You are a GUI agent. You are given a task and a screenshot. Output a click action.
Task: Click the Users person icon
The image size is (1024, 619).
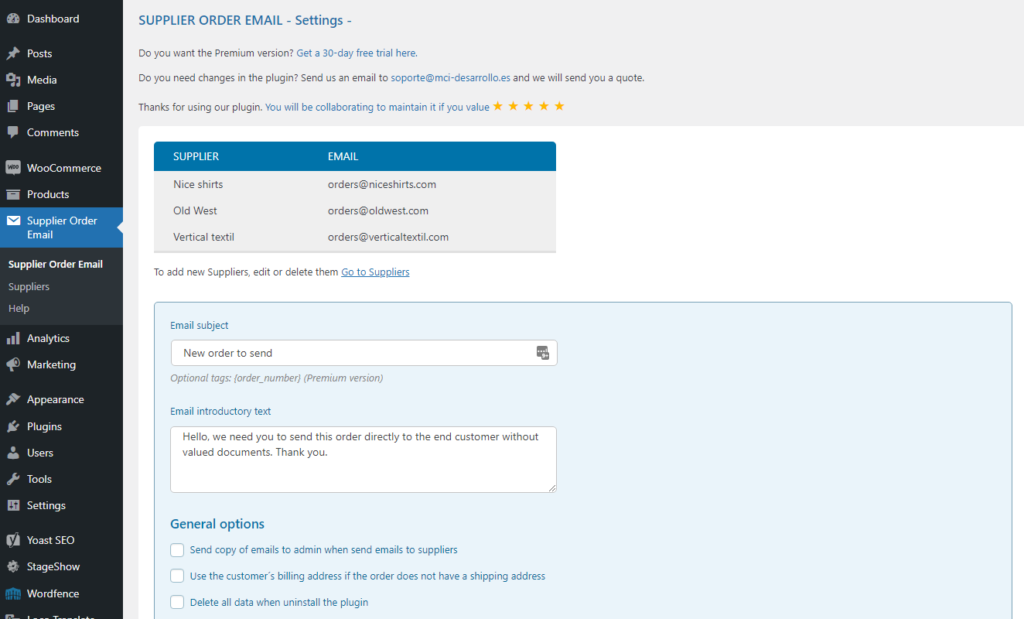tap(13, 452)
